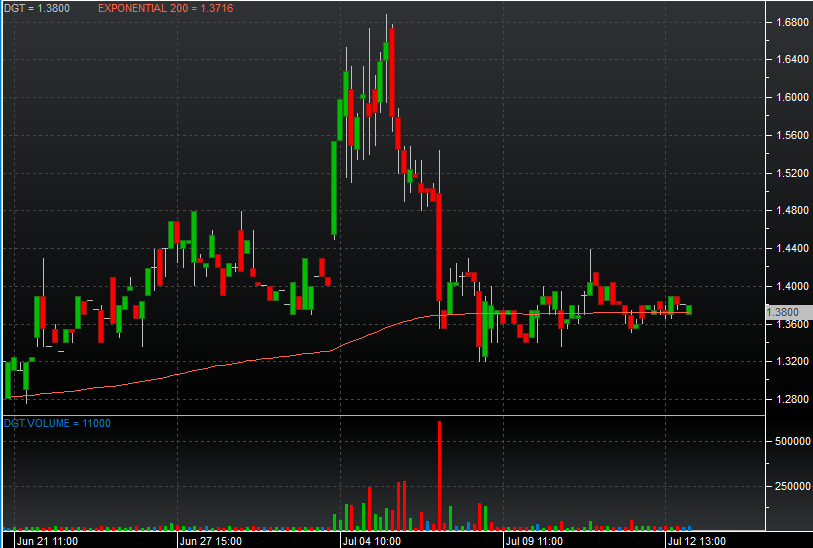Click the Jun 27 15:00 time label

point(210,540)
